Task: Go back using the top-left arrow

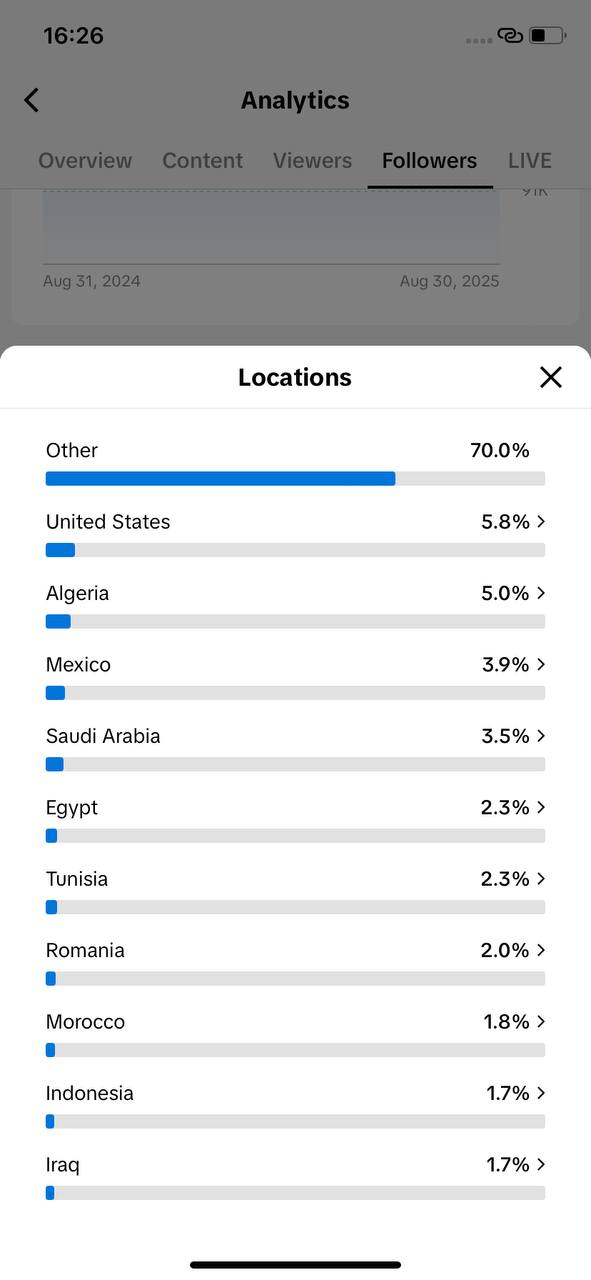Action: click(x=32, y=100)
